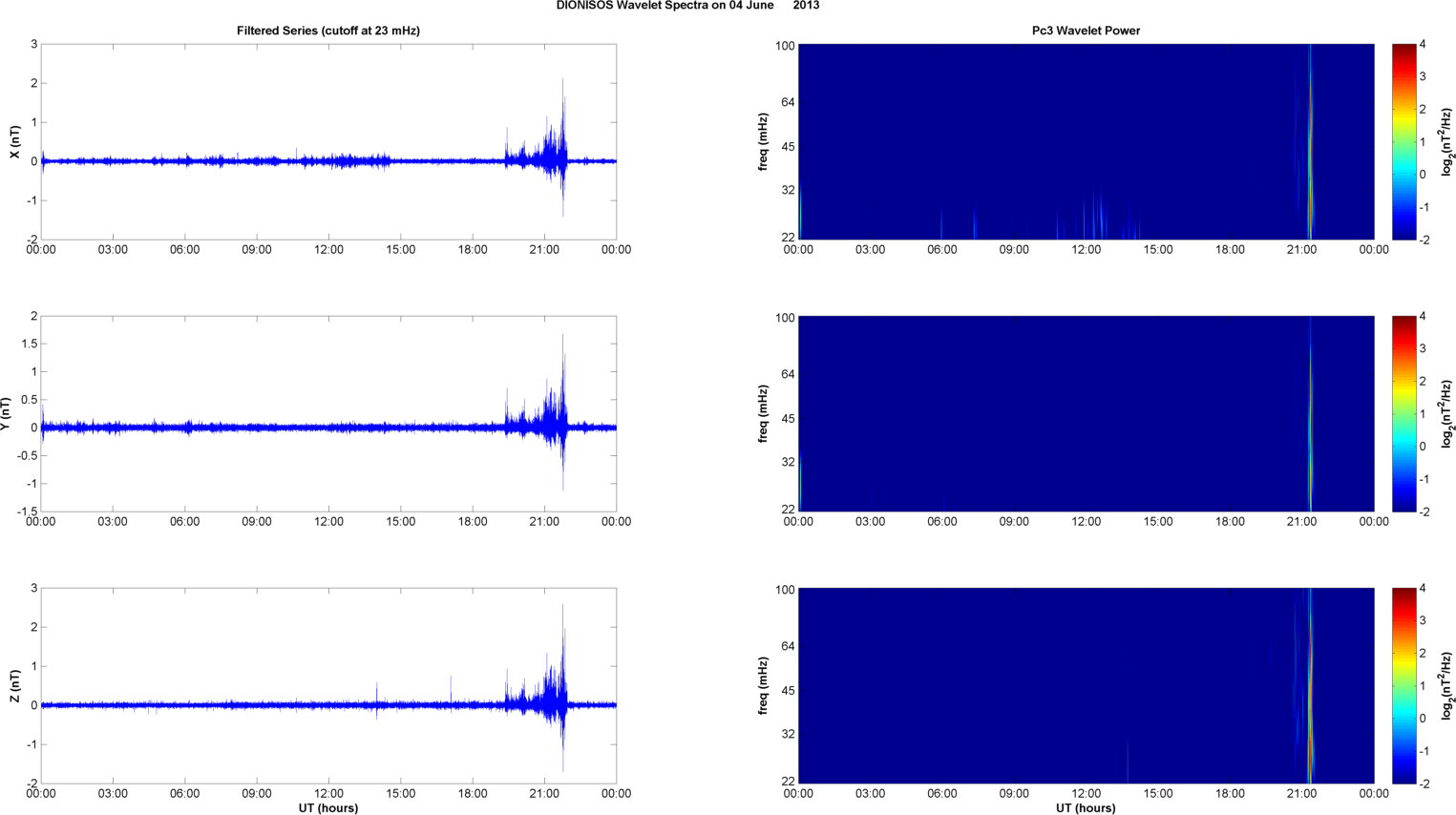This screenshot has width=1456, height=815.
Task: Click the "09:00" tick under the Y (nT) plot
Action: [257, 522]
